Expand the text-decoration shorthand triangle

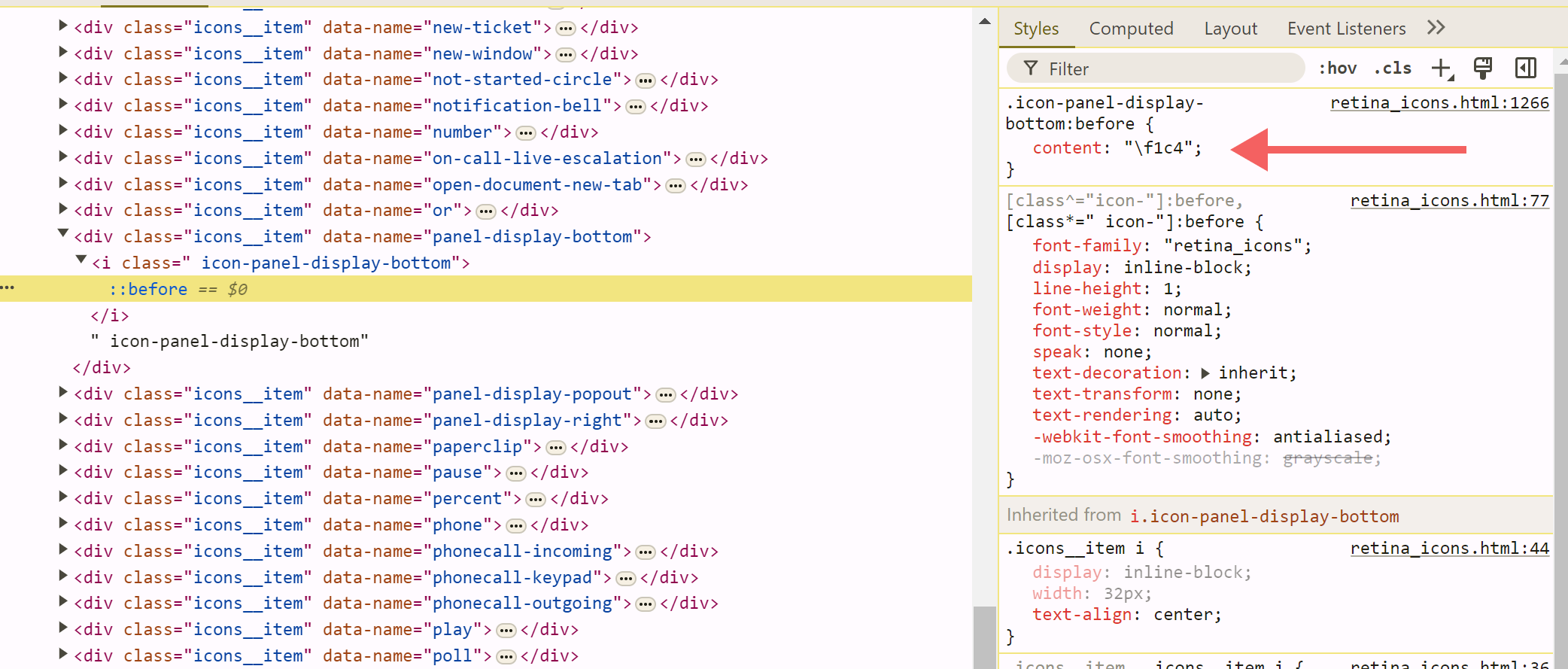point(1205,373)
